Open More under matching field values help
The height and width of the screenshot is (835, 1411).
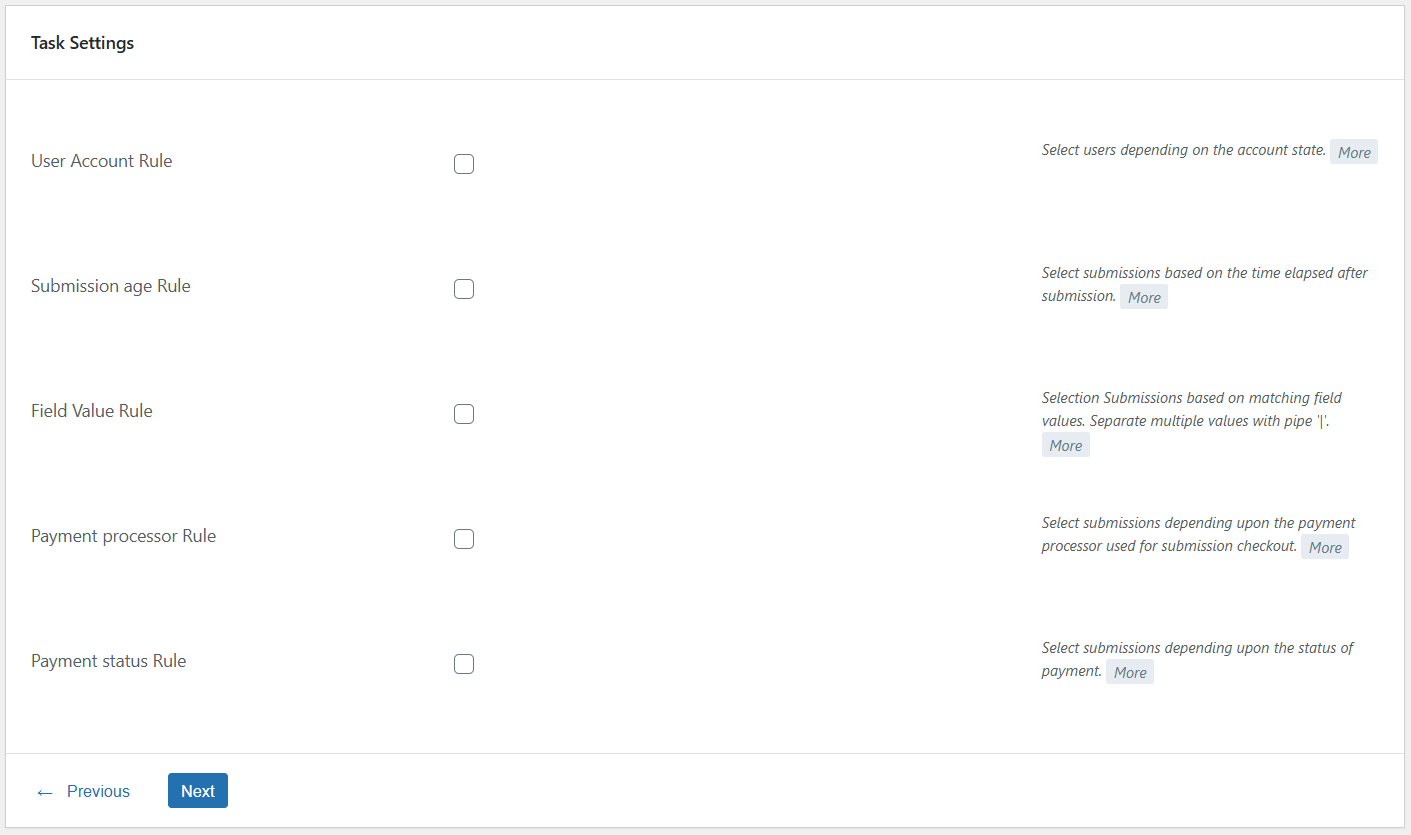pyautogui.click(x=1066, y=445)
